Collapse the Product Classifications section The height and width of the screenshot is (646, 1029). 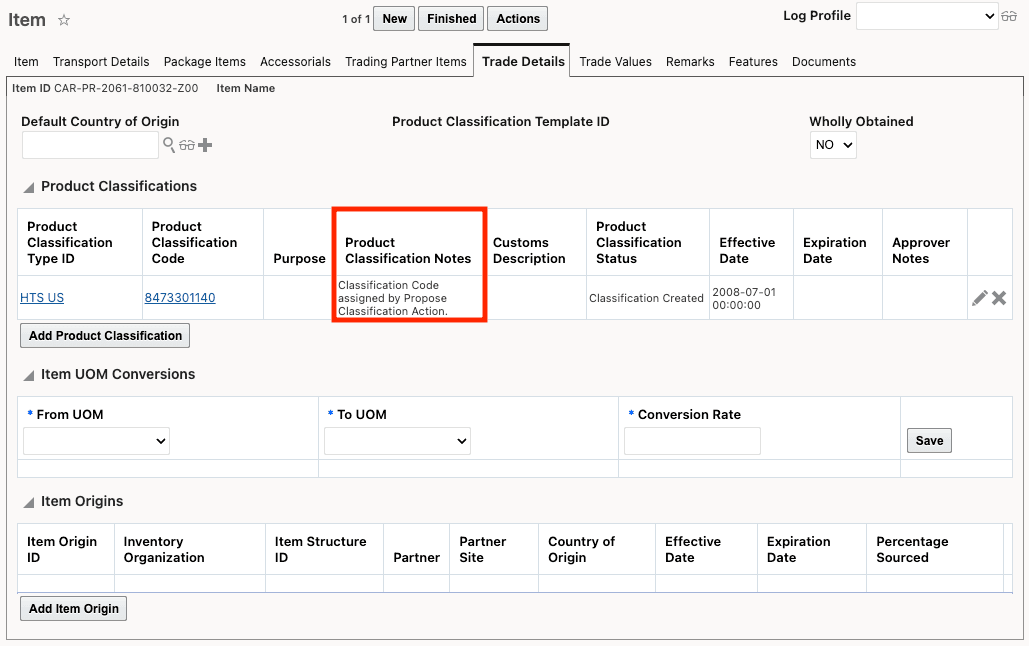pyautogui.click(x=28, y=186)
